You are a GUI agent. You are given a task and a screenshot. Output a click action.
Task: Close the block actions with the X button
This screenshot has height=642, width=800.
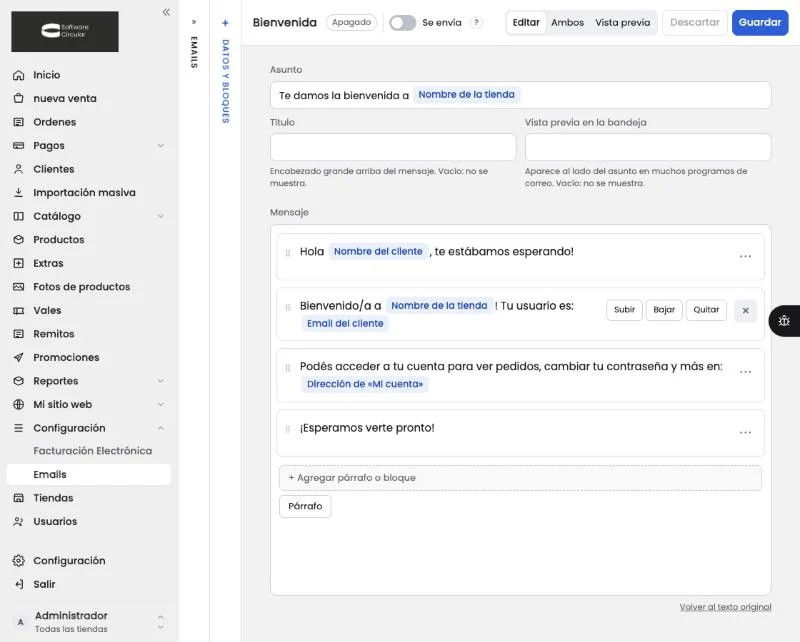coord(745,310)
